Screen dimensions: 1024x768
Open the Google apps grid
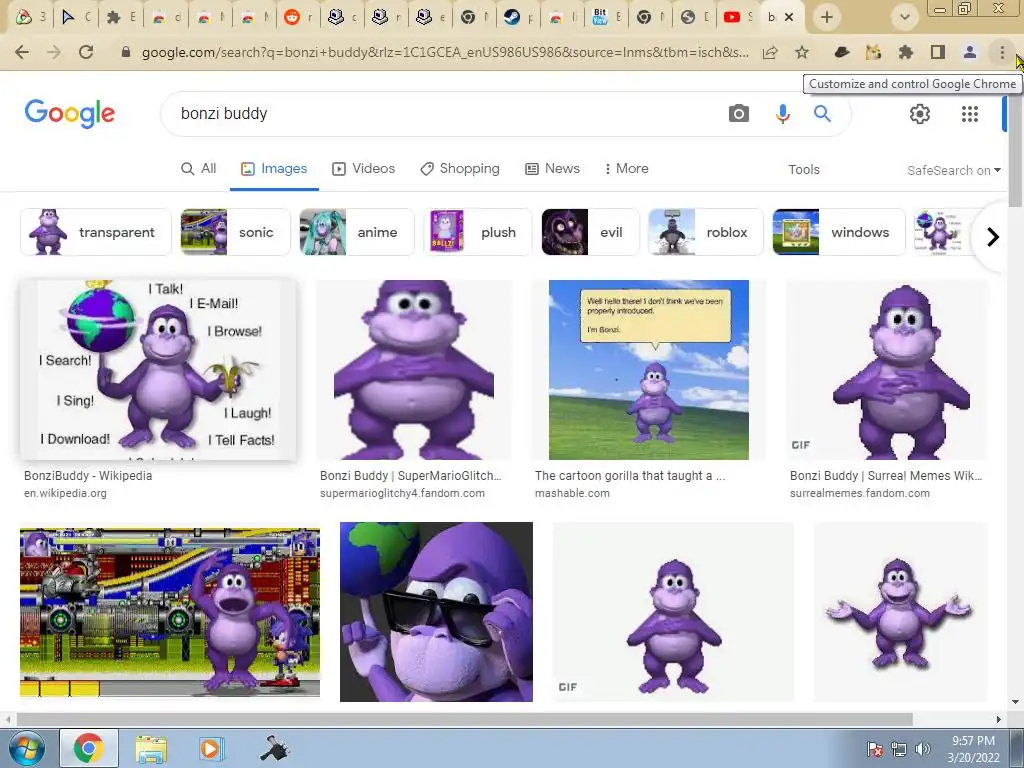pyautogui.click(x=970, y=114)
